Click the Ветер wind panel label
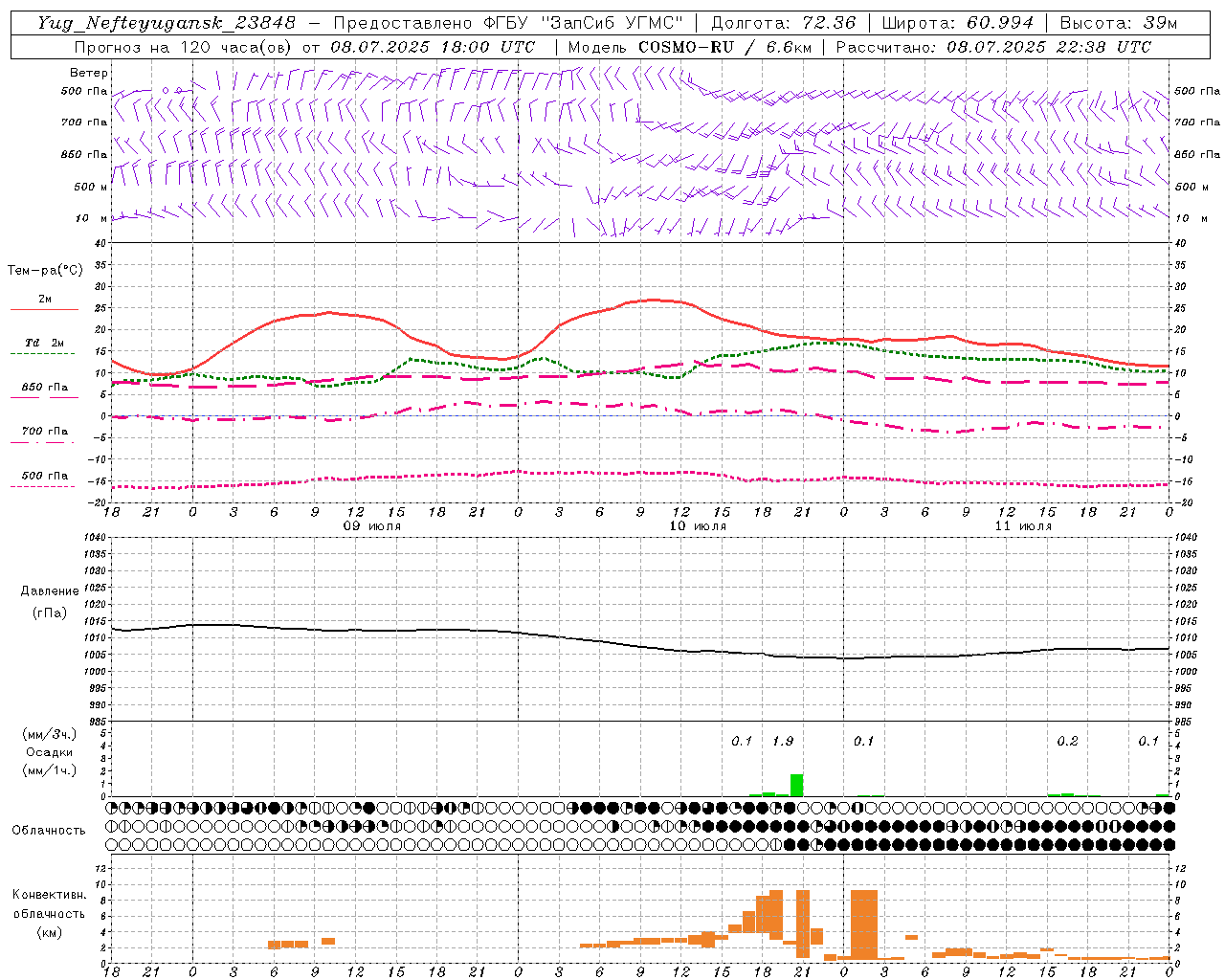 [x=89, y=73]
